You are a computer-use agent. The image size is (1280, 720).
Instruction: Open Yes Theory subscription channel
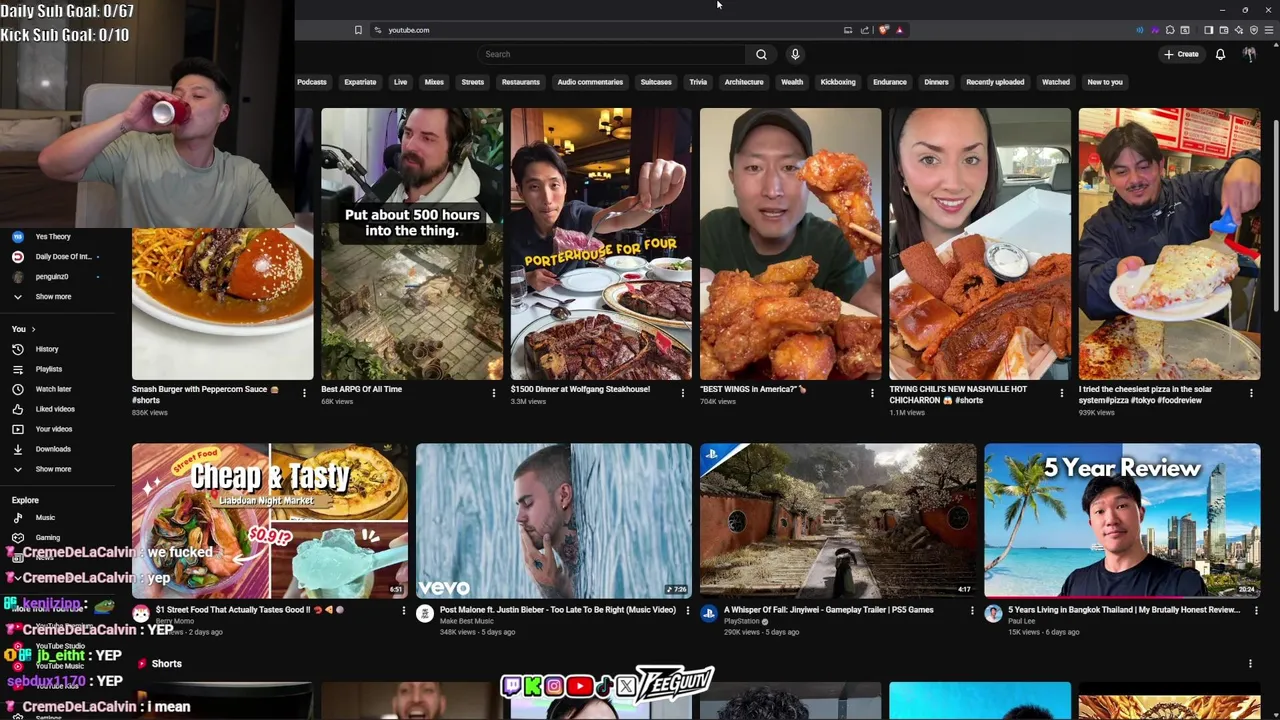coord(53,237)
